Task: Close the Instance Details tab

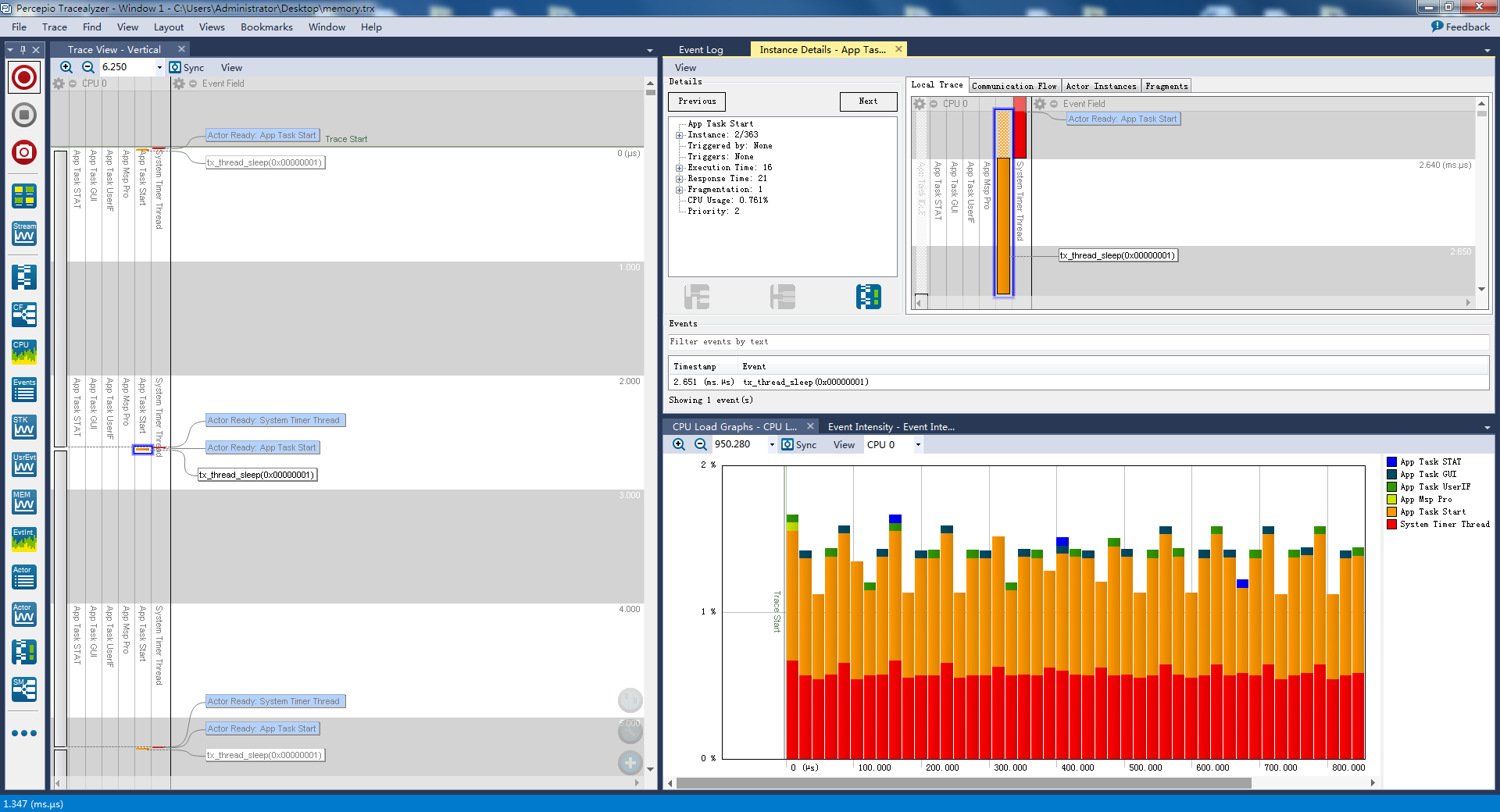Action: point(898,49)
